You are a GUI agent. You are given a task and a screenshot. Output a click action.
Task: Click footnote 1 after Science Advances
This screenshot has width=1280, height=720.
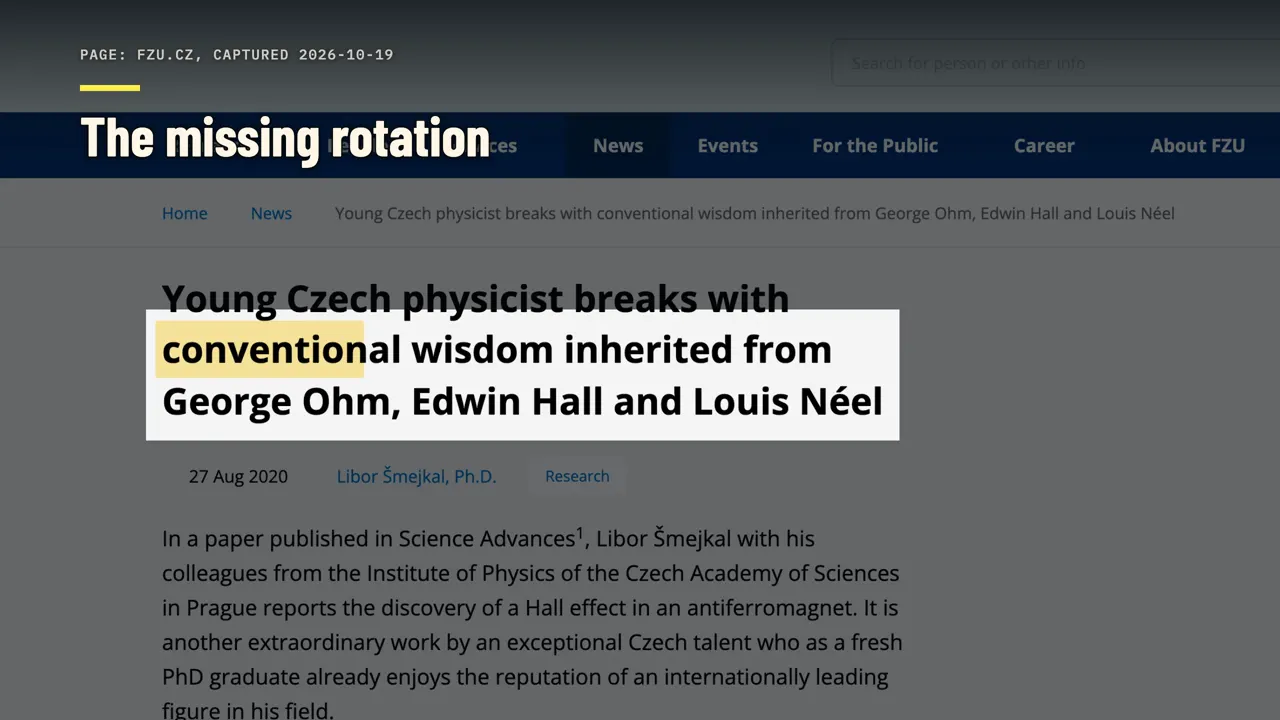(x=580, y=531)
